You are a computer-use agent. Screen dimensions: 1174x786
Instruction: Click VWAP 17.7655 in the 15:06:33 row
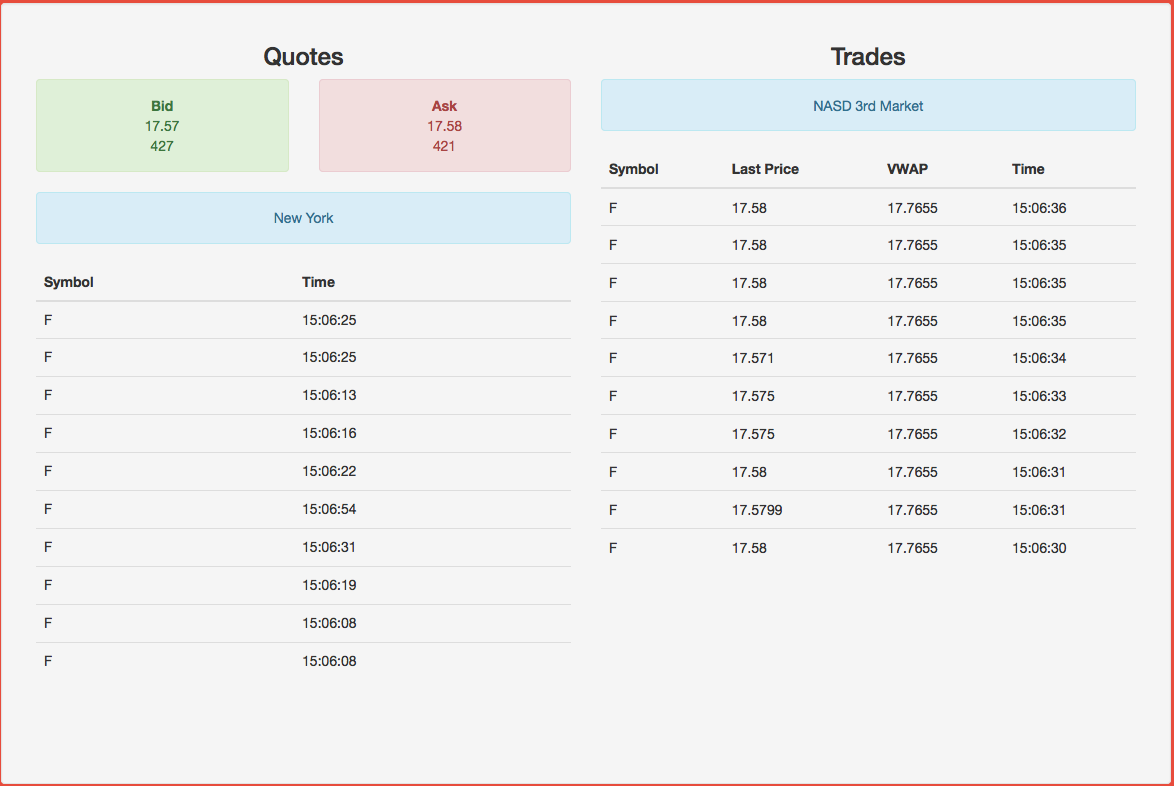point(912,397)
